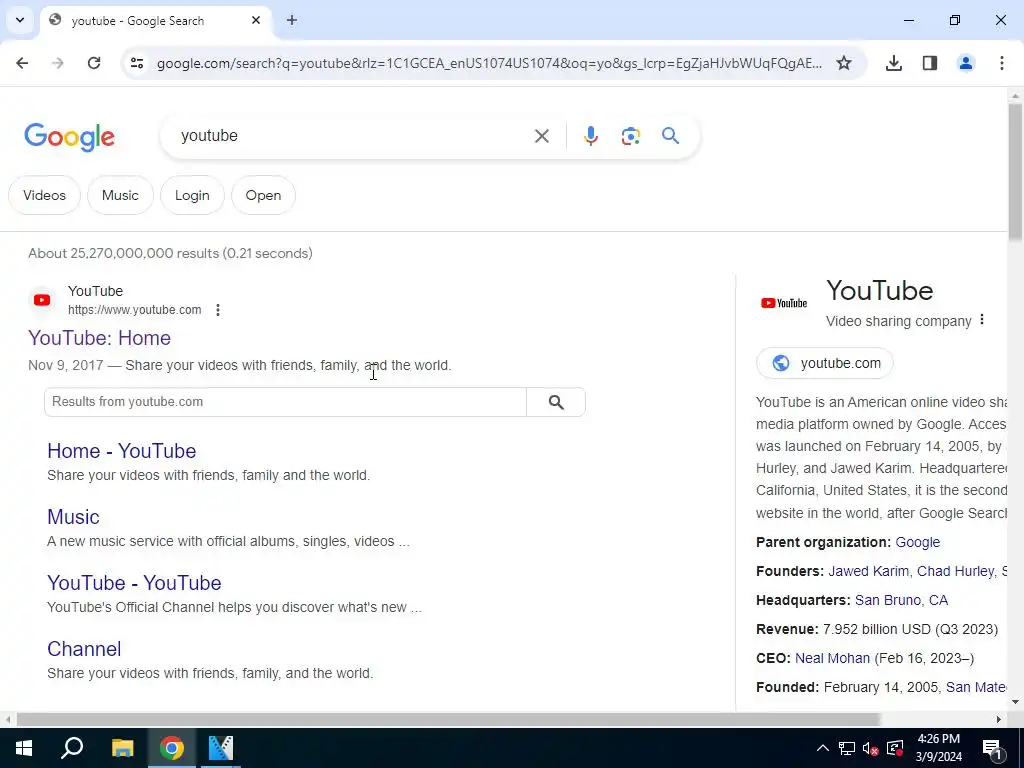Click the forward navigation arrow
Viewport: 1024px width, 768px height.
coord(58,63)
